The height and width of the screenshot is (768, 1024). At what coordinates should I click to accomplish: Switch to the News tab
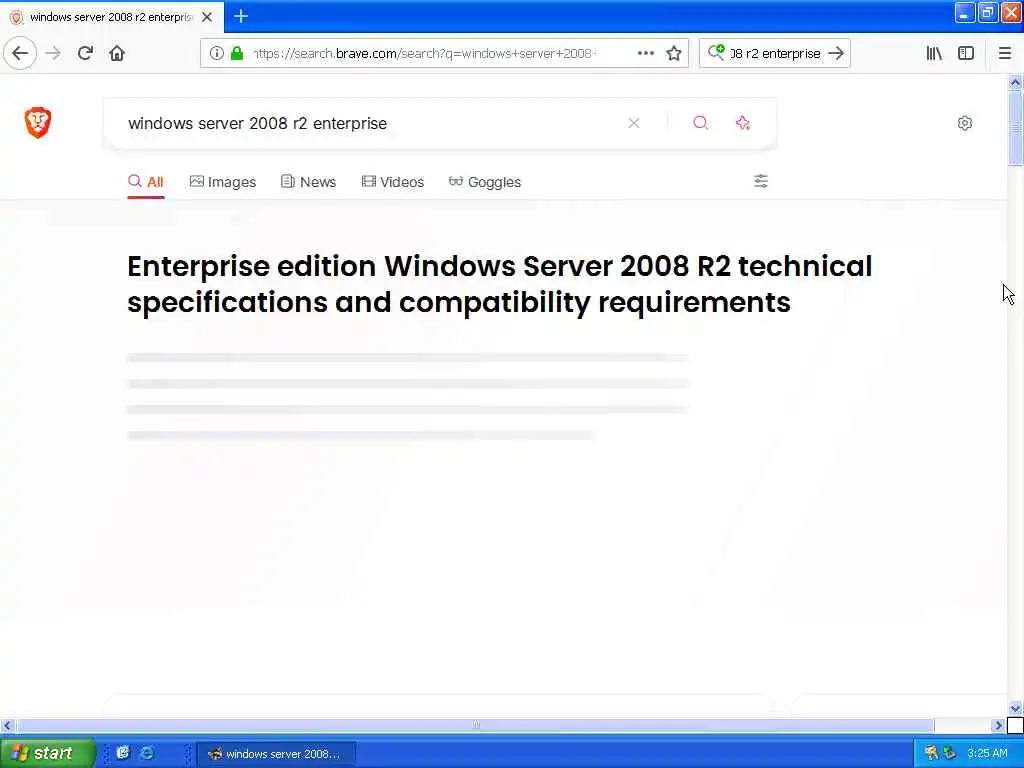308,182
